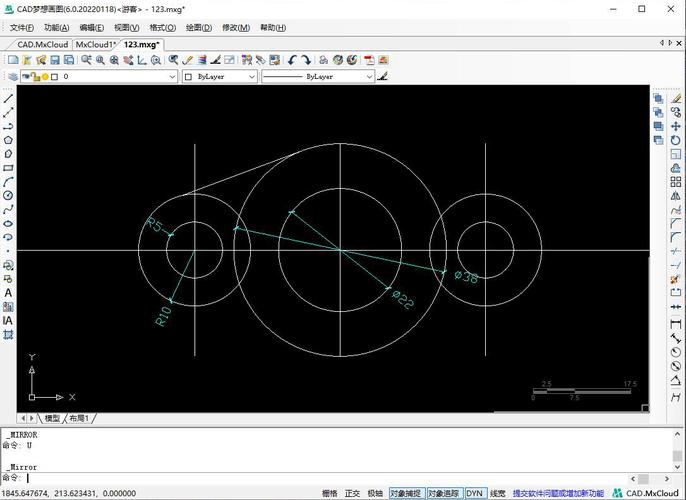The width and height of the screenshot is (686, 500).
Task: Open the 绘图(D) menu
Action: [199, 28]
